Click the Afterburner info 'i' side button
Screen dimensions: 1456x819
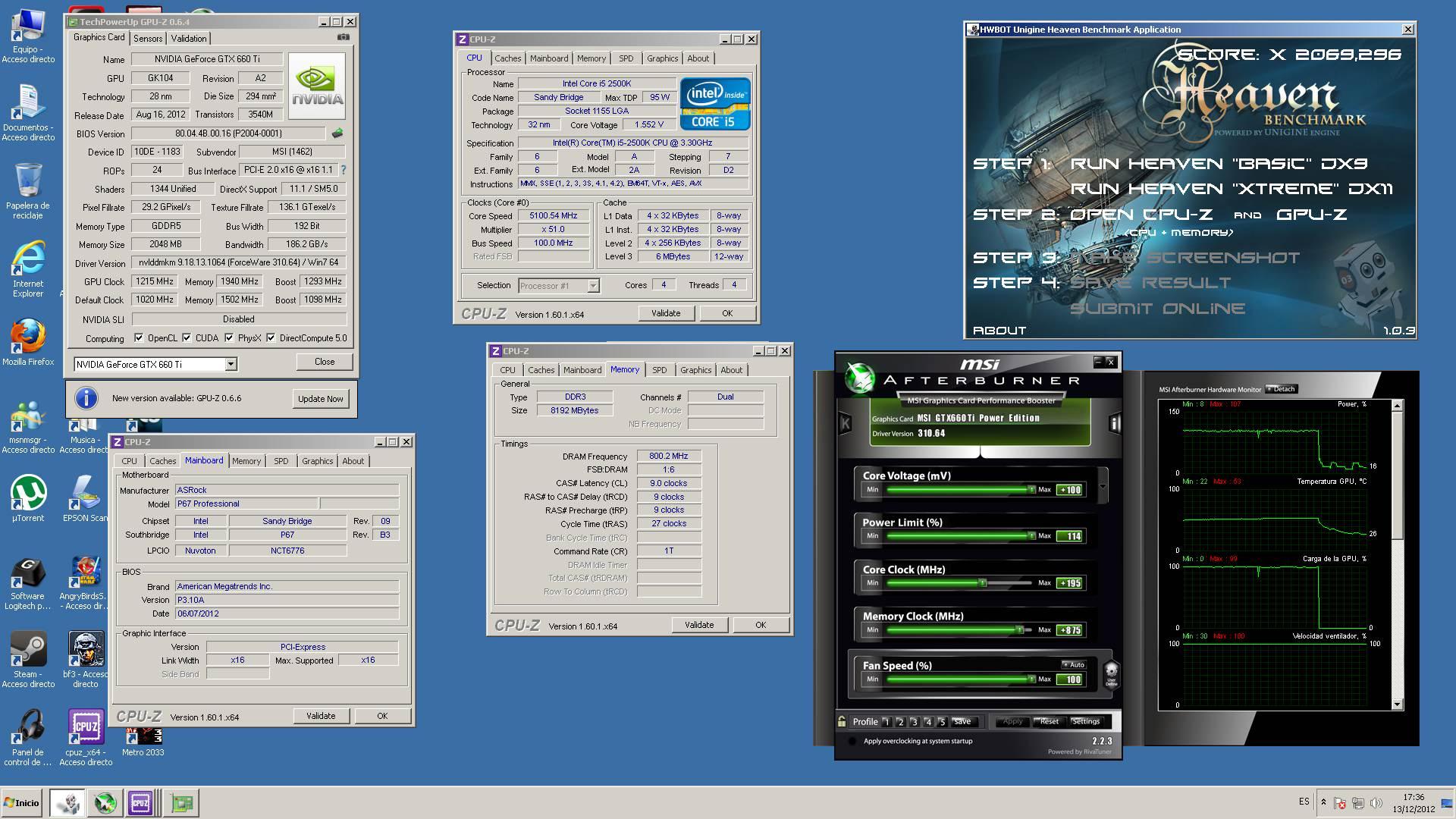click(1115, 423)
